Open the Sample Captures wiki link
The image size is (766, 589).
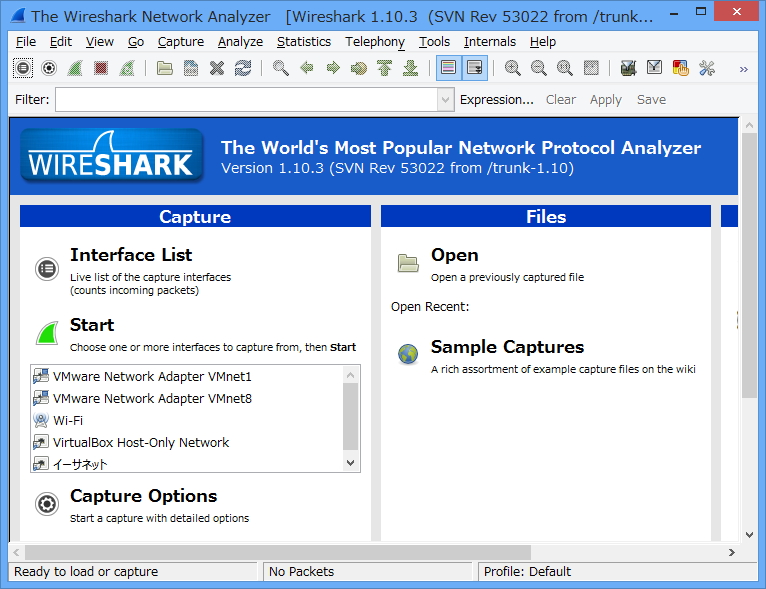(507, 347)
